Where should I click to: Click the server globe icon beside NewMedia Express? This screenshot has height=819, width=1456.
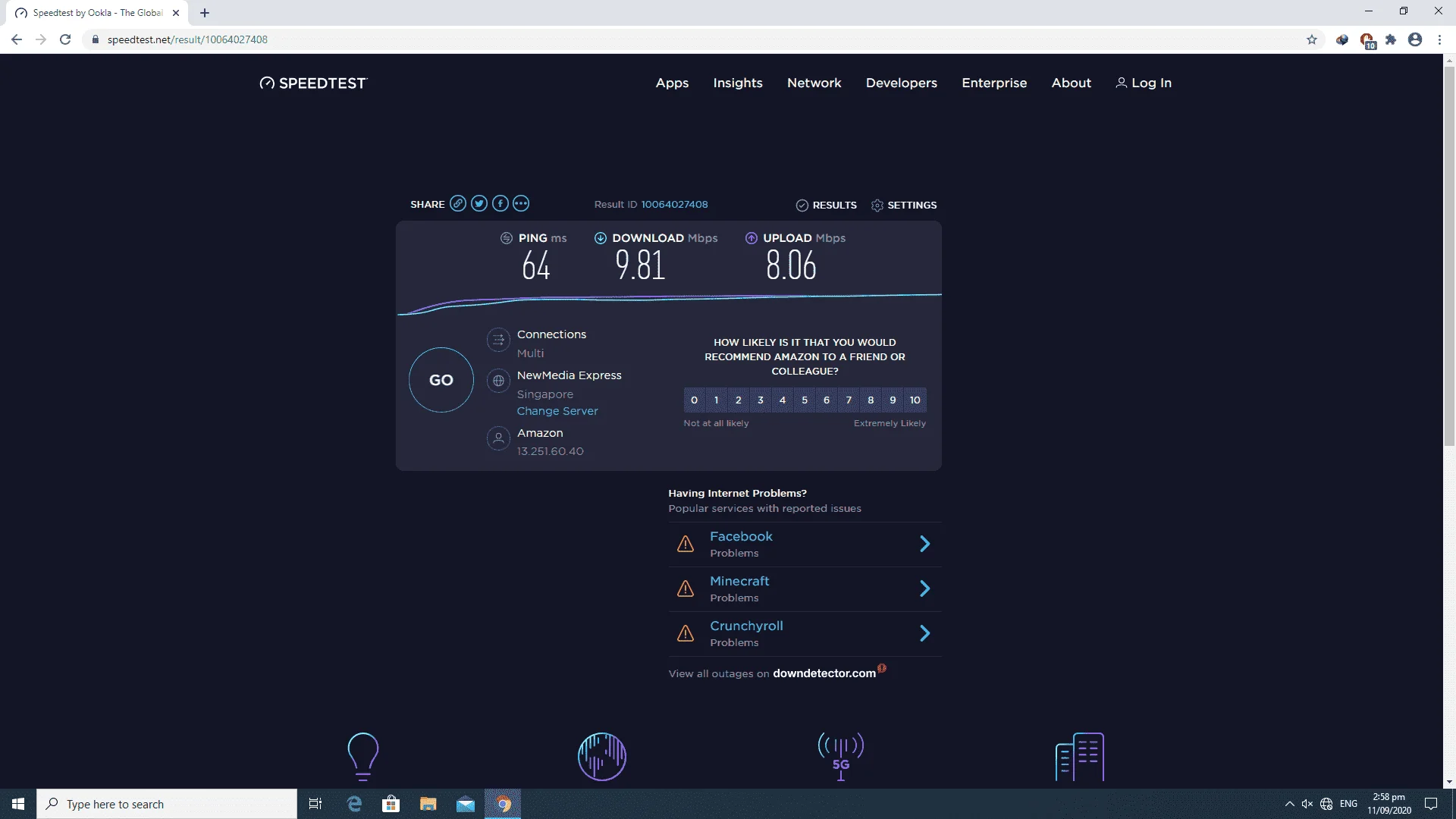coord(498,381)
